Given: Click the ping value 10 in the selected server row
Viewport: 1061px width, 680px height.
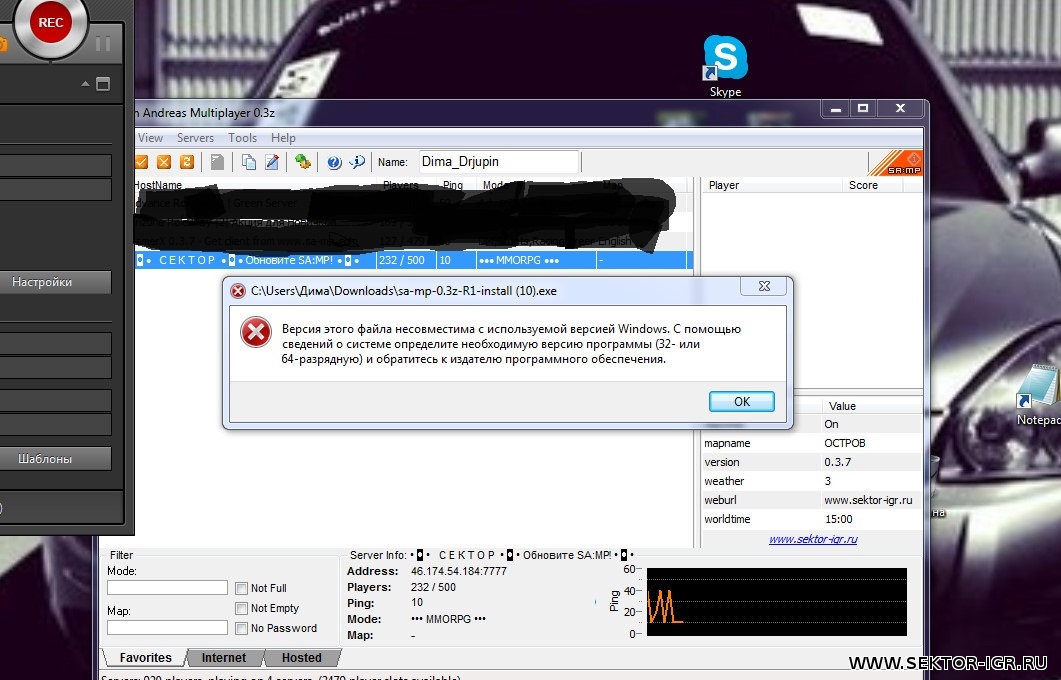Looking at the screenshot, I should [455, 260].
